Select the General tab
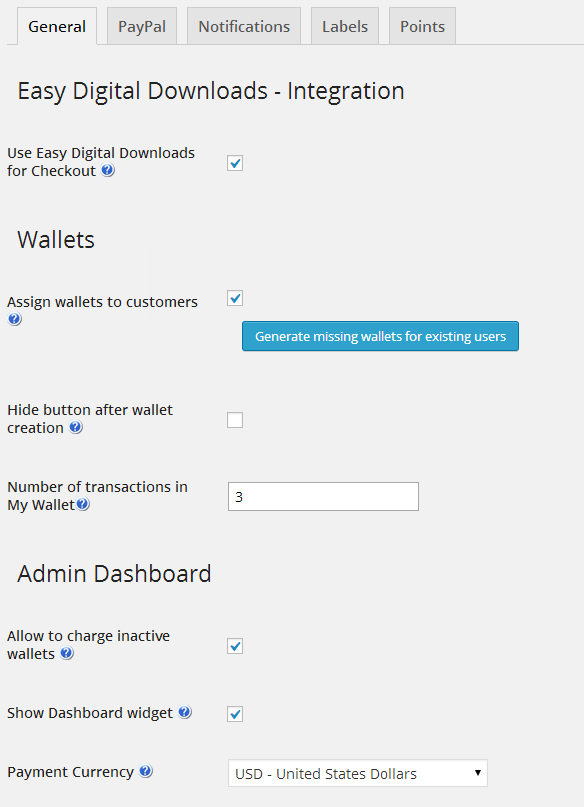 (57, 26)
